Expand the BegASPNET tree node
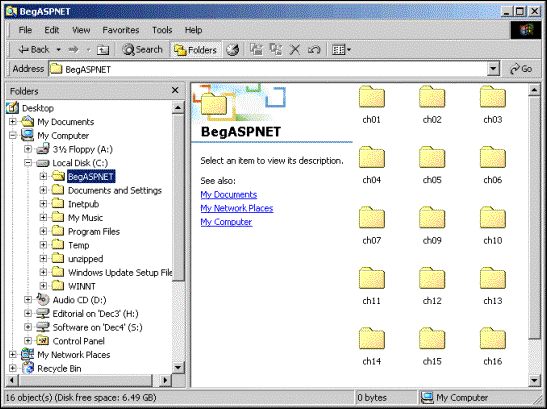547x409 pixels. [43, 176]
